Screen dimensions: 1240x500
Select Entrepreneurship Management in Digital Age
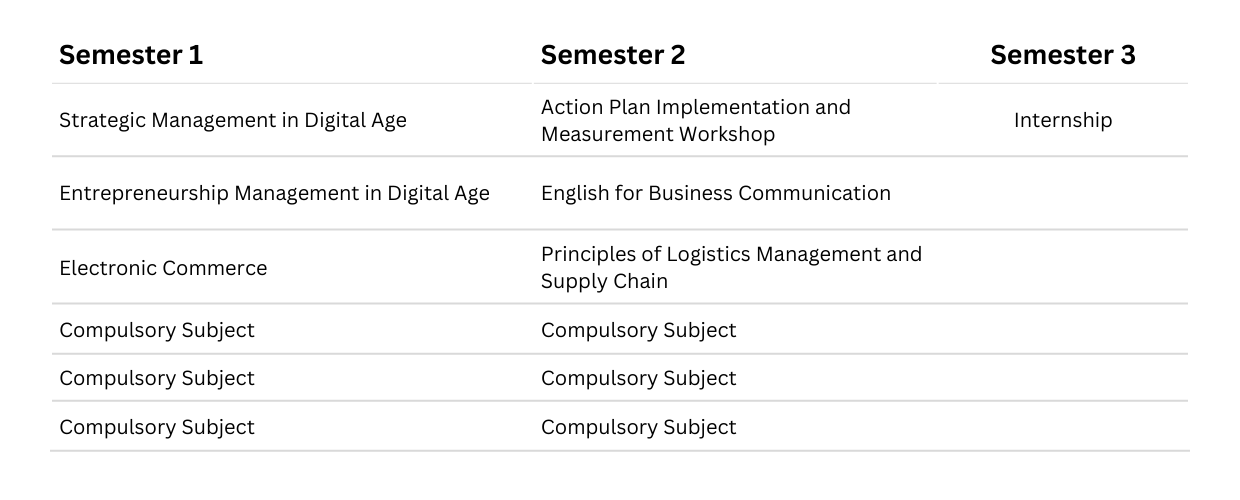(x=275, y=193)
